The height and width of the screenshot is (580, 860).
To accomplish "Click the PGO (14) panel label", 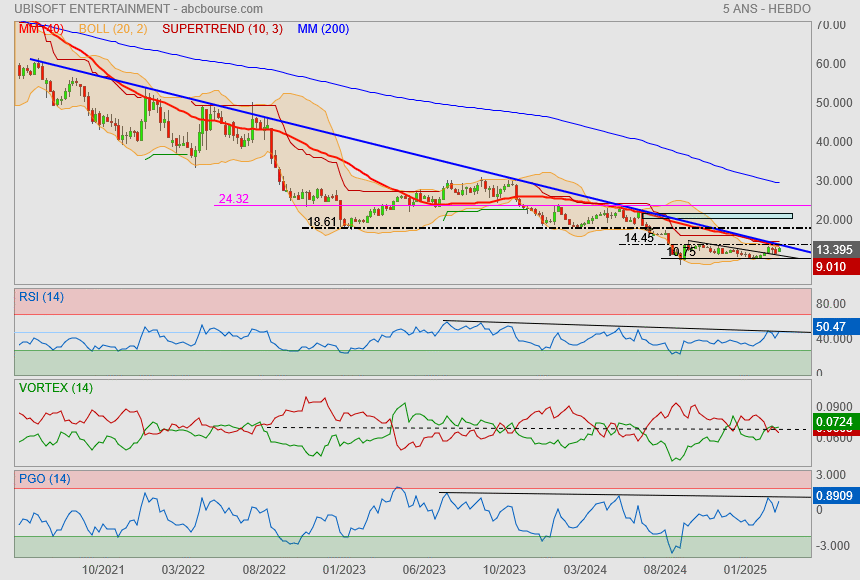I will (44, 479).
